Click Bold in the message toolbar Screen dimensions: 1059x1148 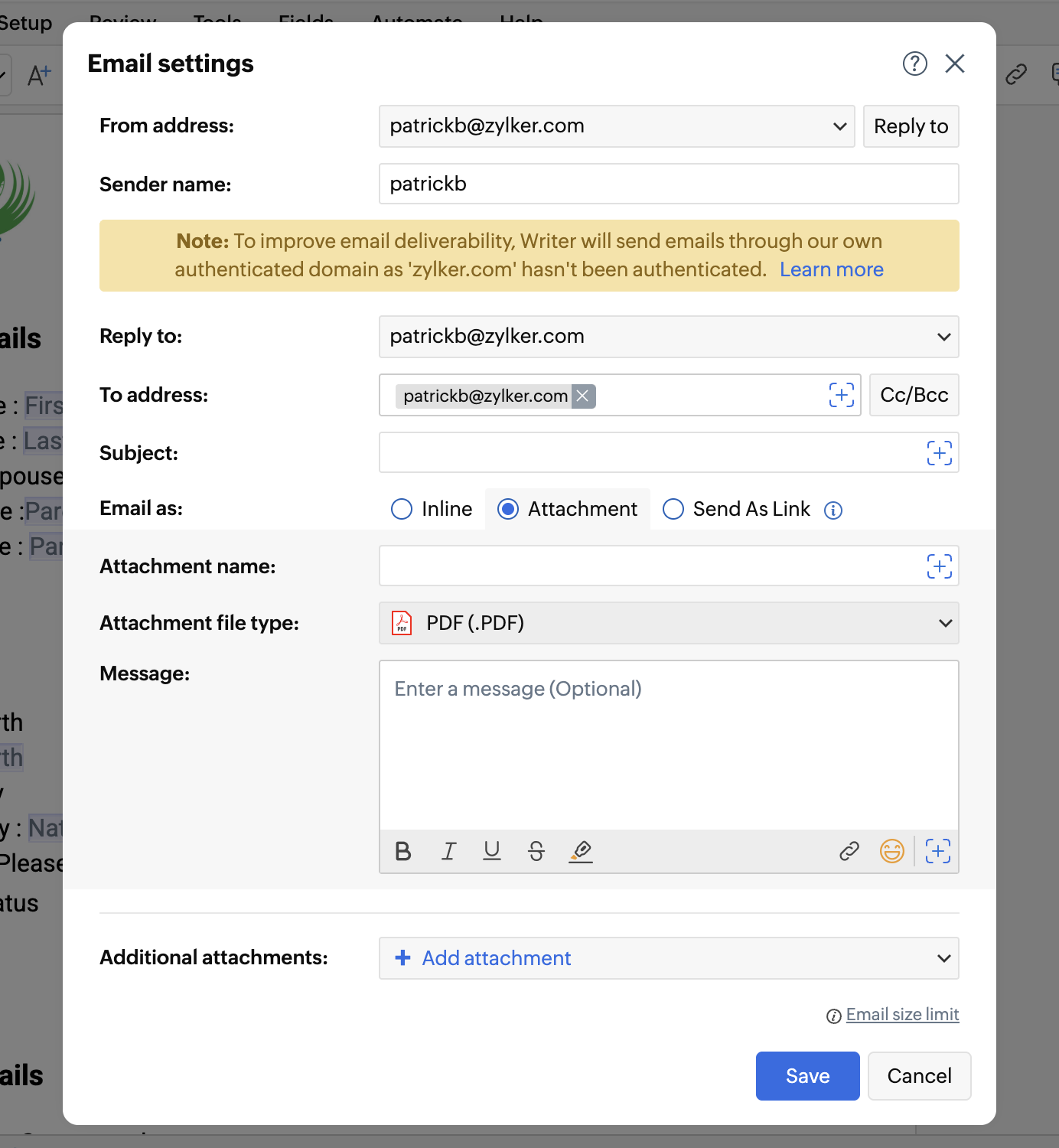coord(403,851)
